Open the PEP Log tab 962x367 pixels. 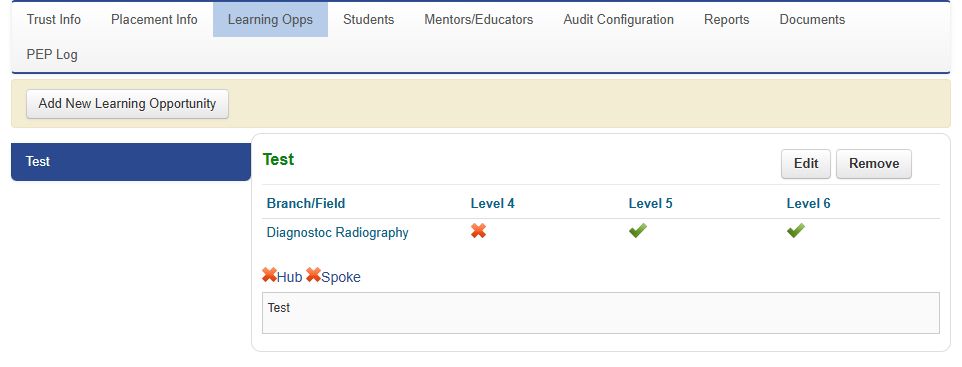point(52,55)
